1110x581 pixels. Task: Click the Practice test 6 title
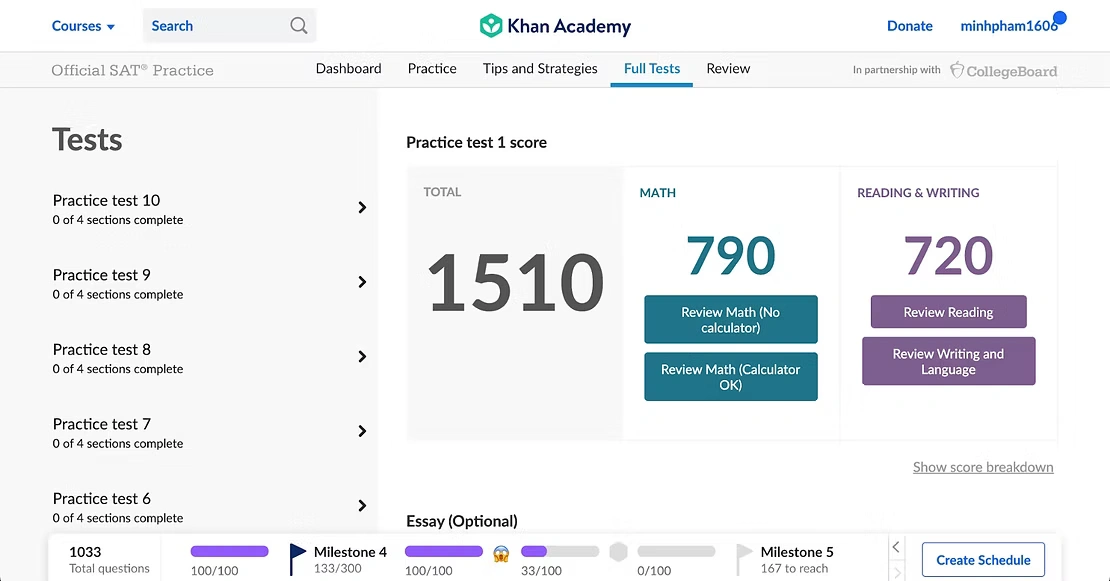point(101,498)
